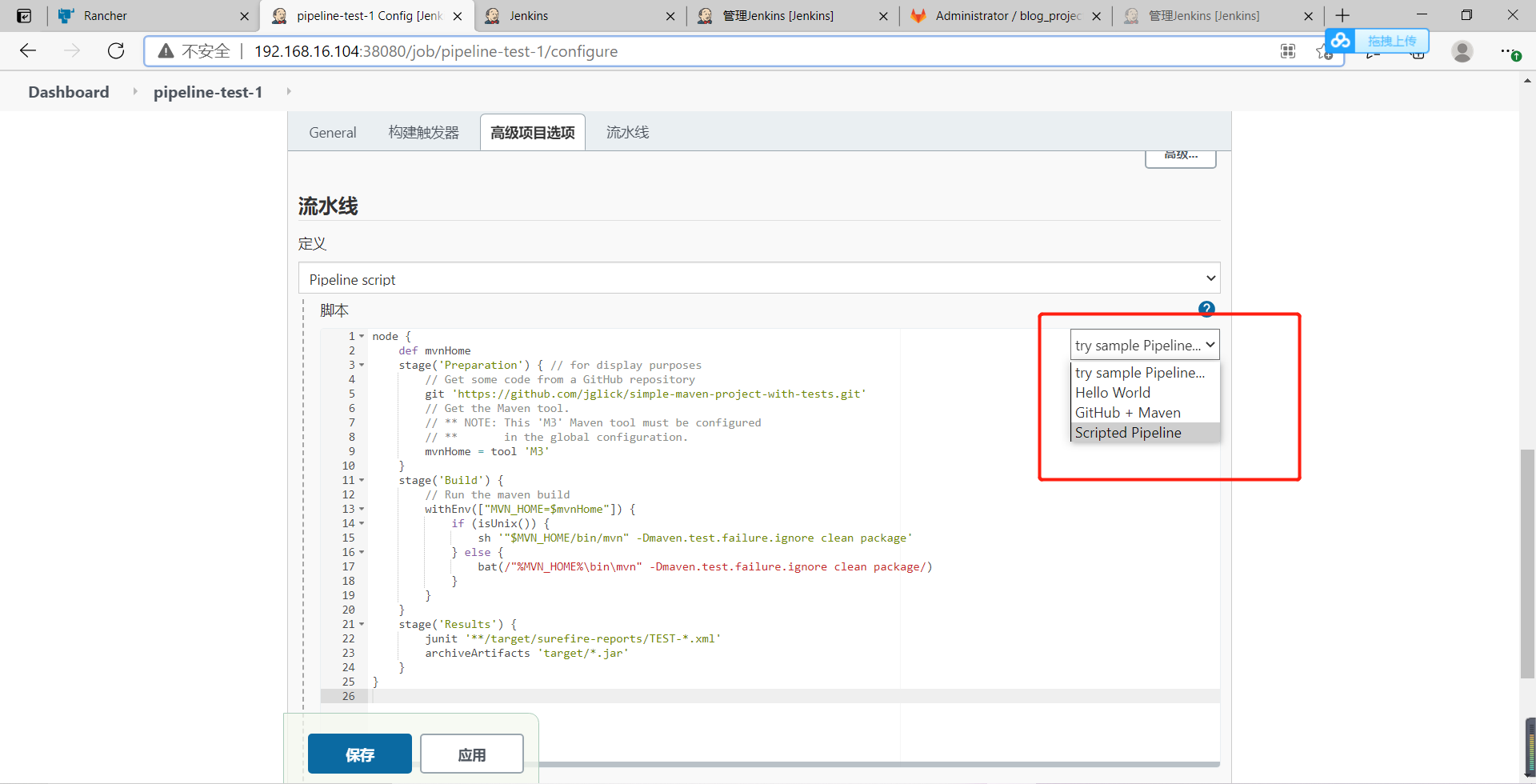The image size is (1536, 784).
Task: Click the 定义 label
Action: tap(312, 243)
